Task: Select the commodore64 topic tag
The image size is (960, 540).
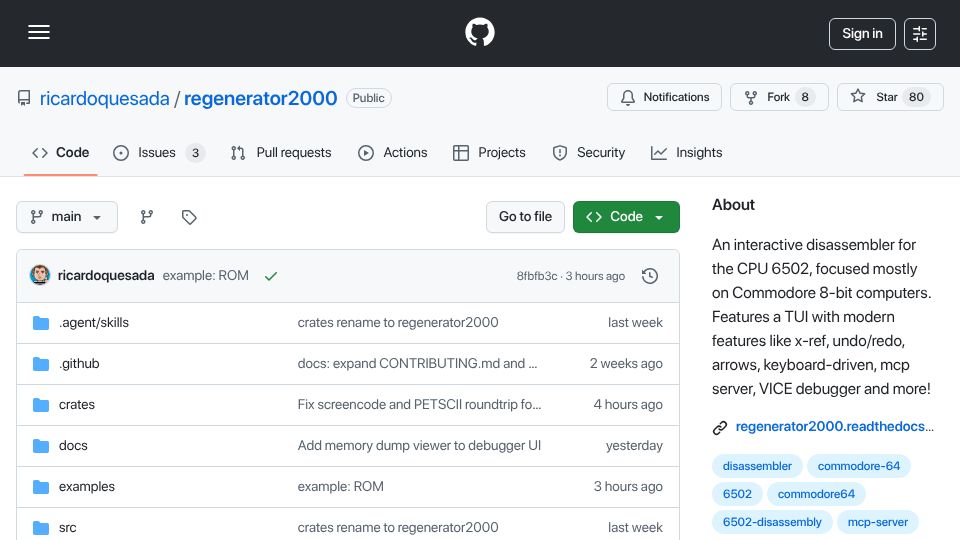Action: tap(816, 494)
